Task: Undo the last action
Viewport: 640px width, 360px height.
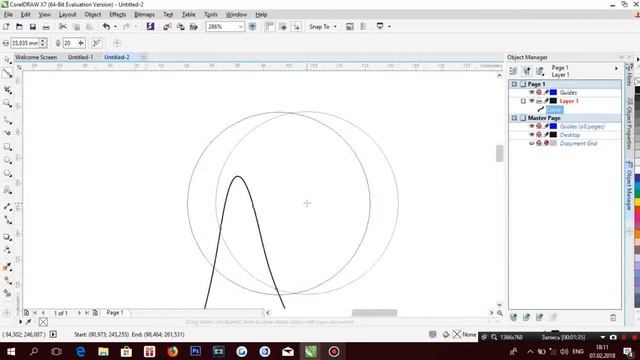Action: click(x=107, y=27)
